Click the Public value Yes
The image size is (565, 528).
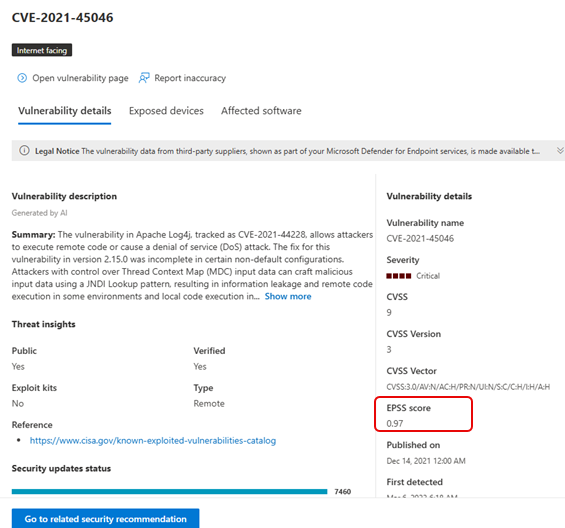click(18, 367)
